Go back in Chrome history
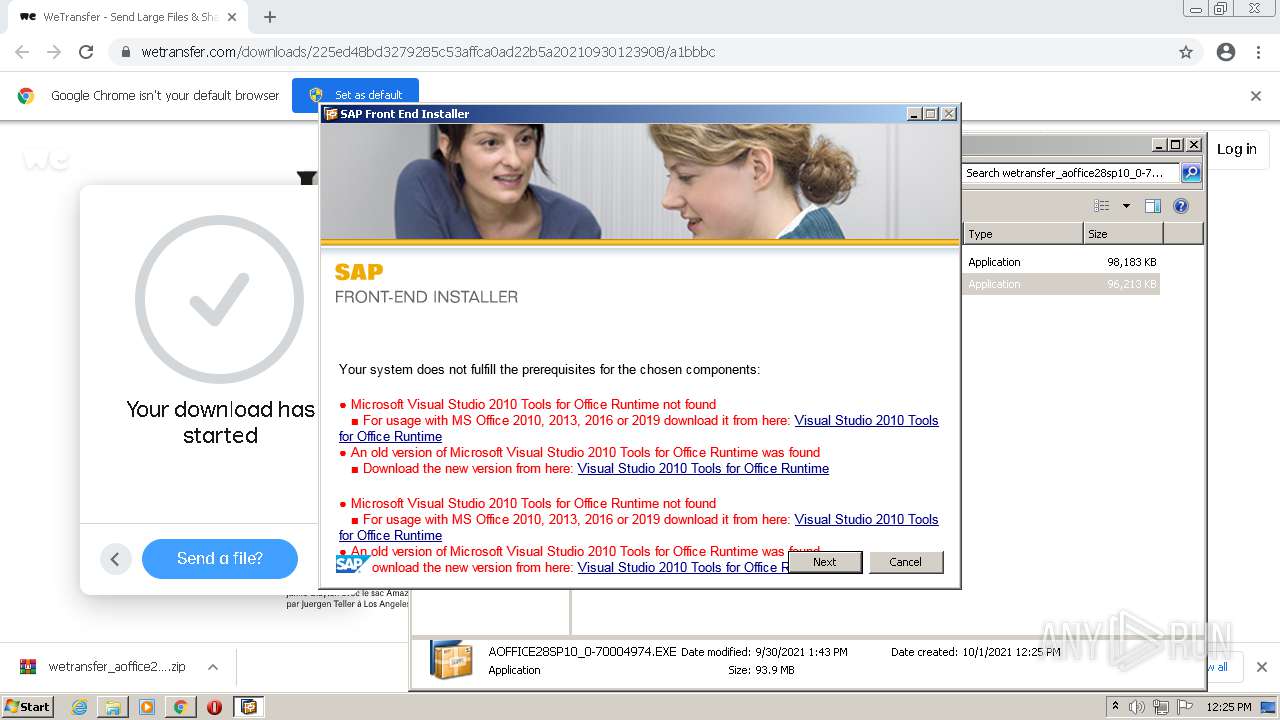 click(22, 52)
